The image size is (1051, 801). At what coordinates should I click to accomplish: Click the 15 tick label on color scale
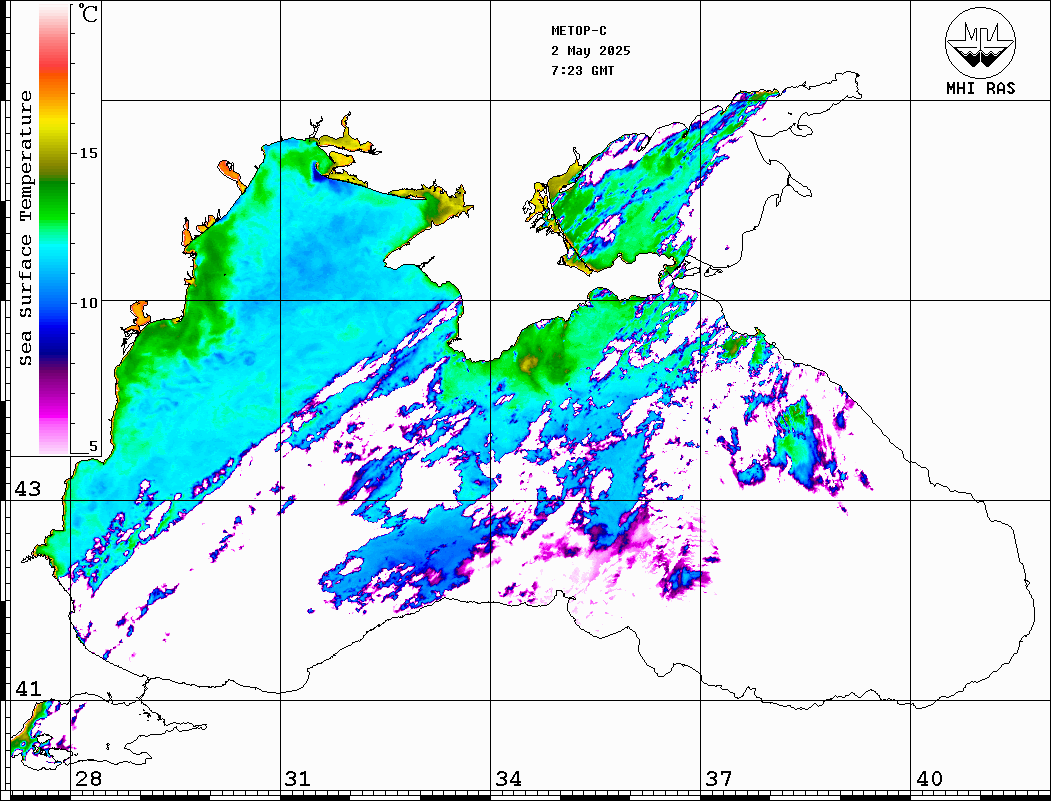click(x=88, y=153)
